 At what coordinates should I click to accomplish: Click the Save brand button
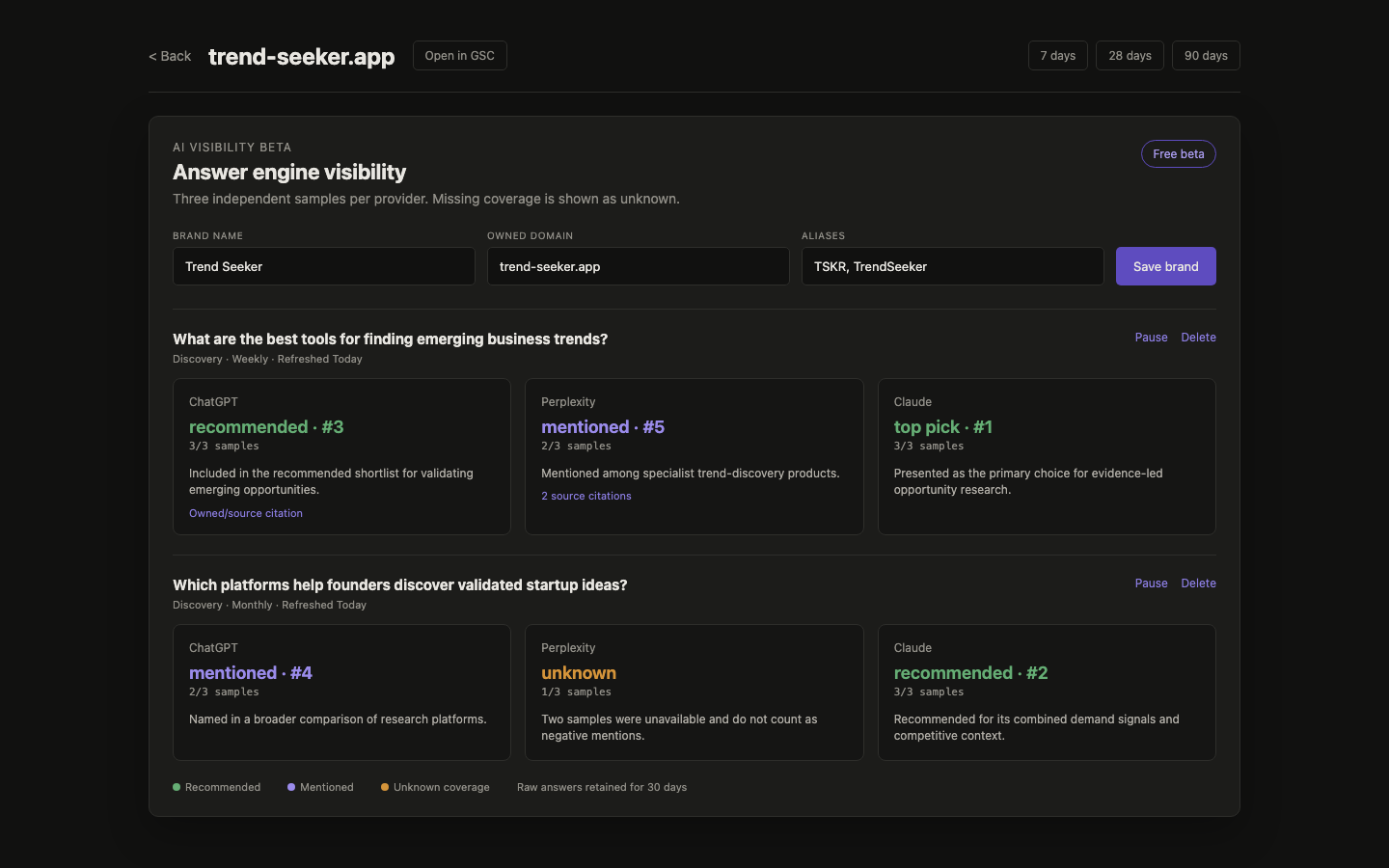tap(1166, 266)
